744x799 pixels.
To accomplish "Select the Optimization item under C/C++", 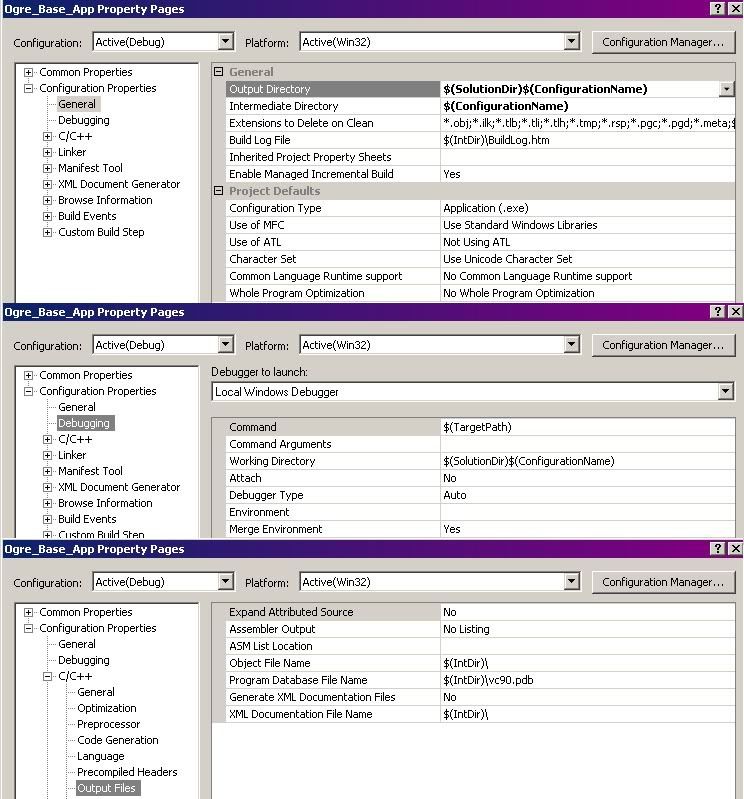I will [x=107, y=708].
